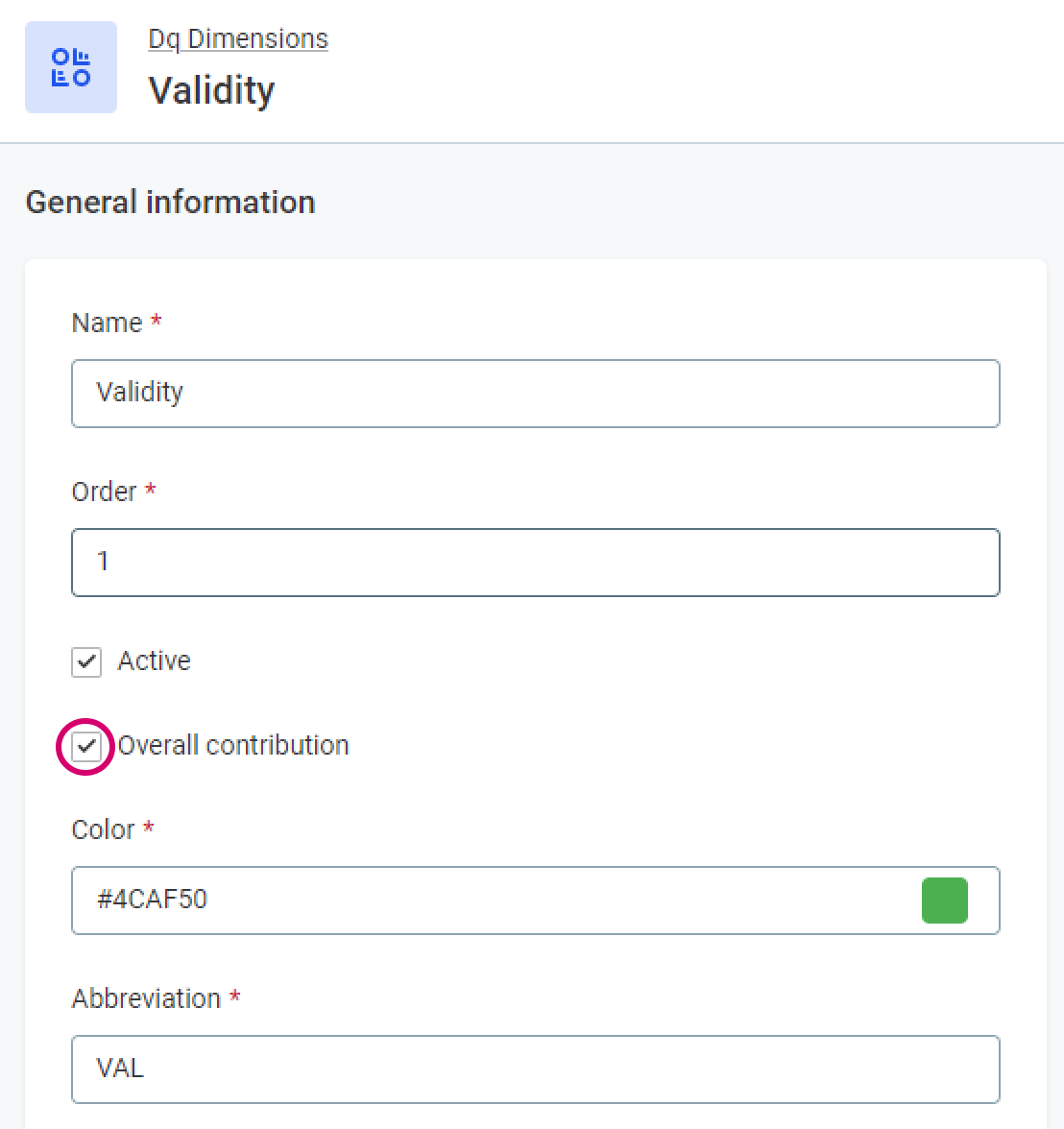Click the Abbreviation field label

coord(146,998)
